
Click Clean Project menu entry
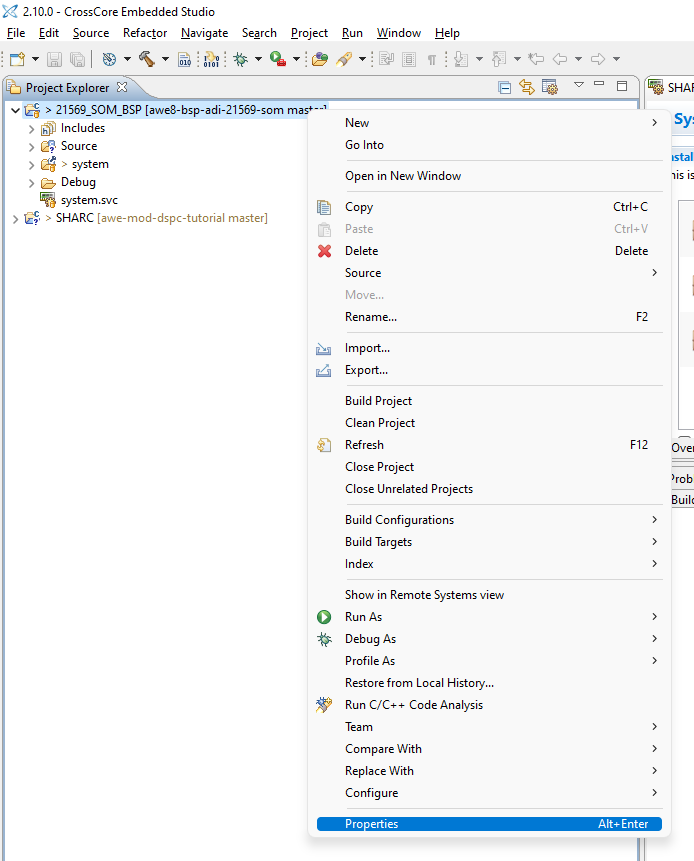coord(380,423)
